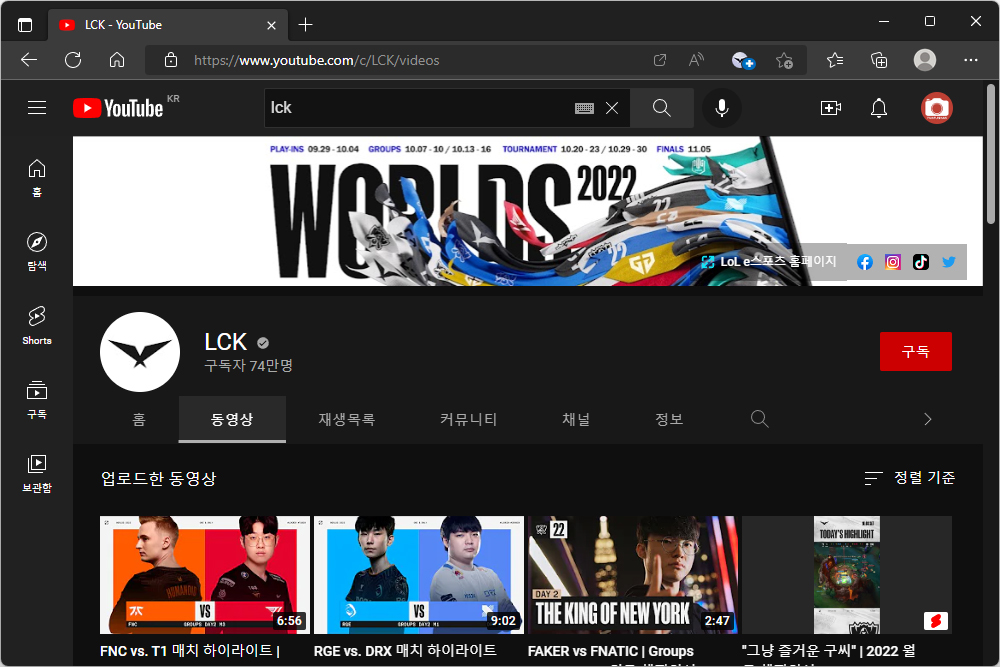Open the 정렬 기준 sort dropdown
The width and height of the screenshot is (1000, 667).
909,478
